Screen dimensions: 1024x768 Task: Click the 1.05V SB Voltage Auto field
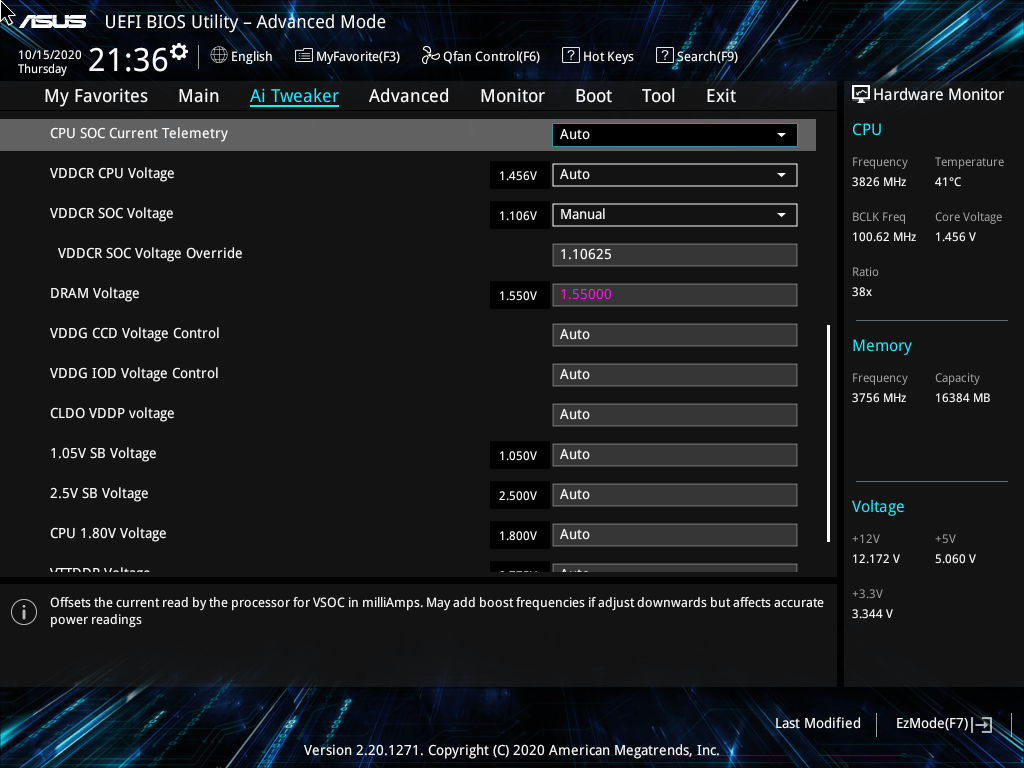coord(675,455)
